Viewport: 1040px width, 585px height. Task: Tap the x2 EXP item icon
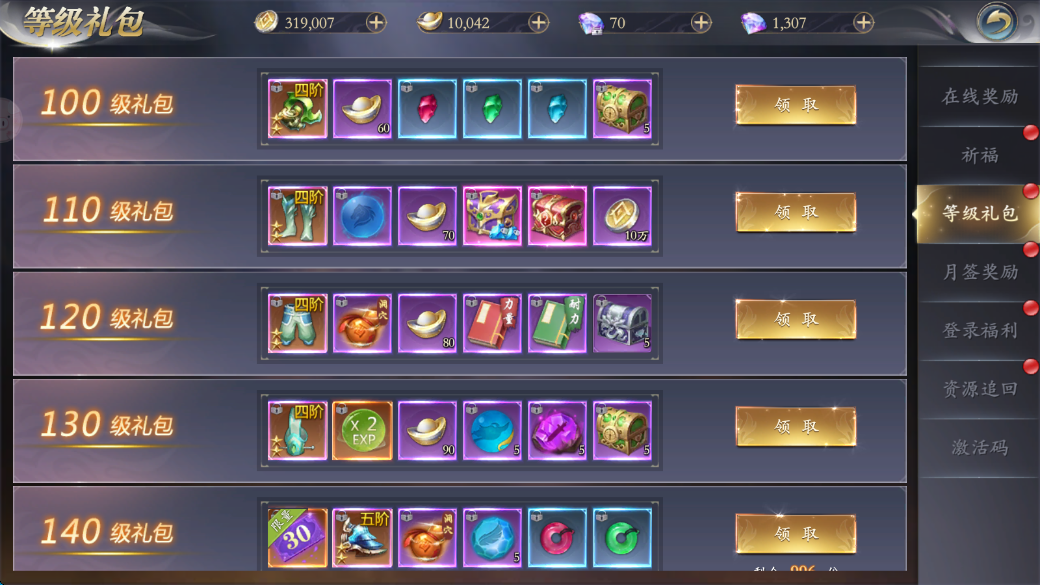point(362,430)
